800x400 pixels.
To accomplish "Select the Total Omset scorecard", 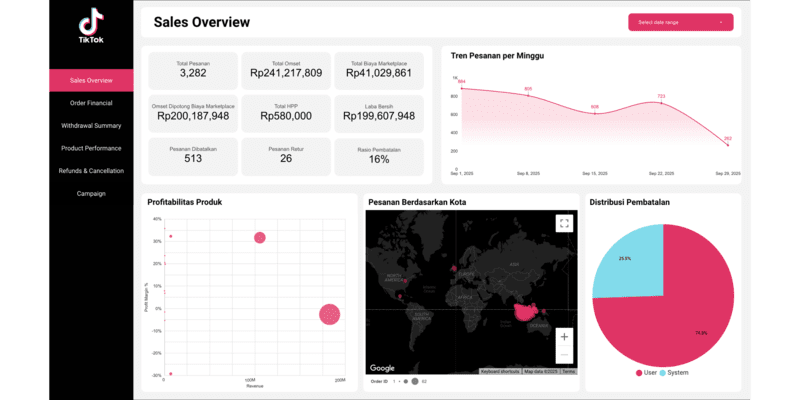I will (x=286, y=69).
